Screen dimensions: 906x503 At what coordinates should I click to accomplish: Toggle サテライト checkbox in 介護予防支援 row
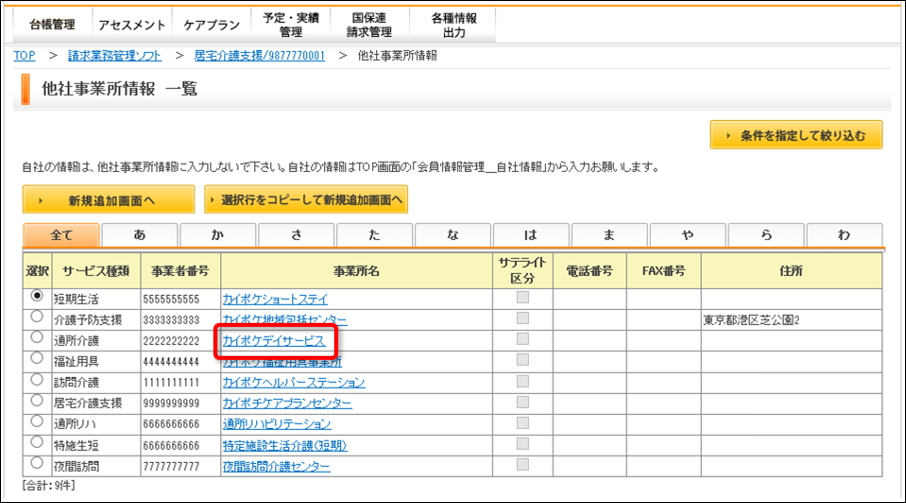tap(523, 318)
